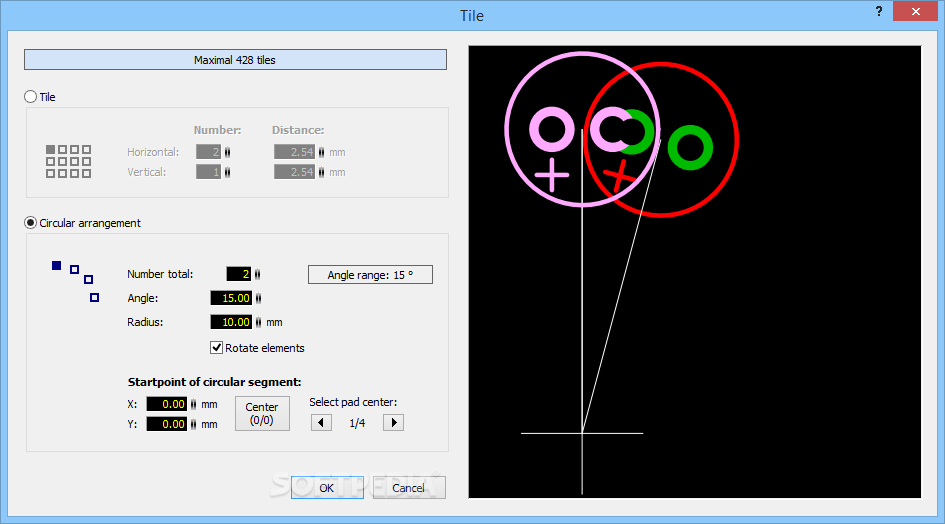Image resolution: width=945 pixels, height=524 pixels.
Task: Click the circular arrangement squares icon
Action: (75, 281)
